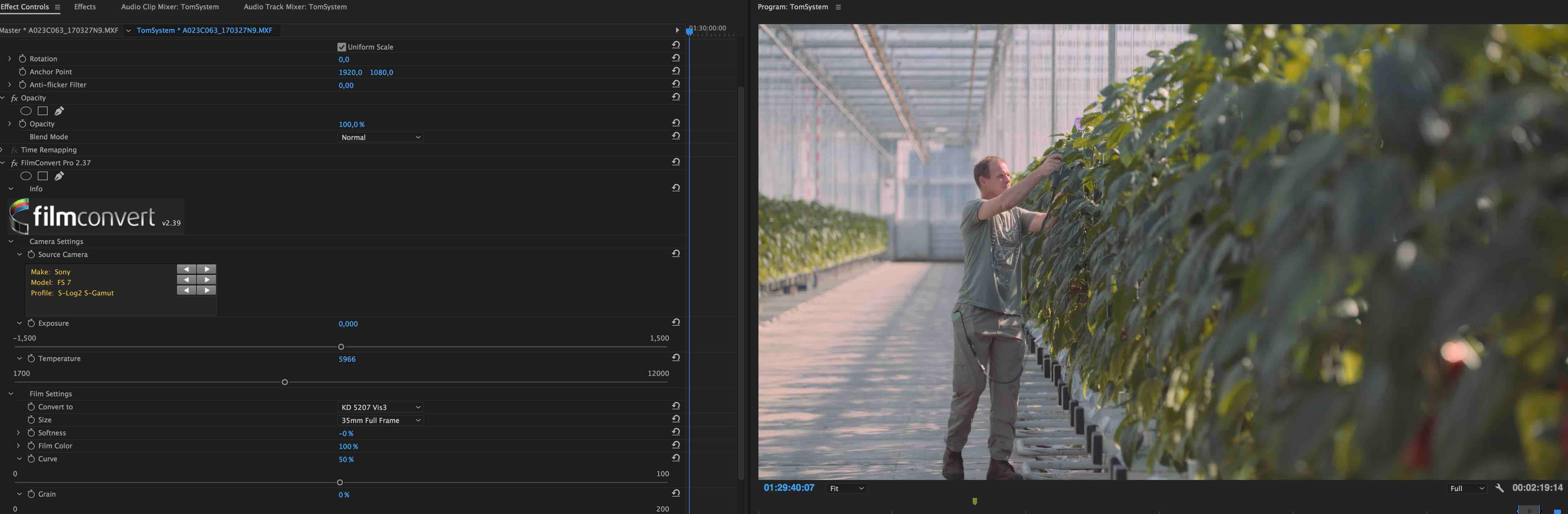Click next arrow for camera Model
Viewport: 1568px width, 514px height.
(207, 280)
